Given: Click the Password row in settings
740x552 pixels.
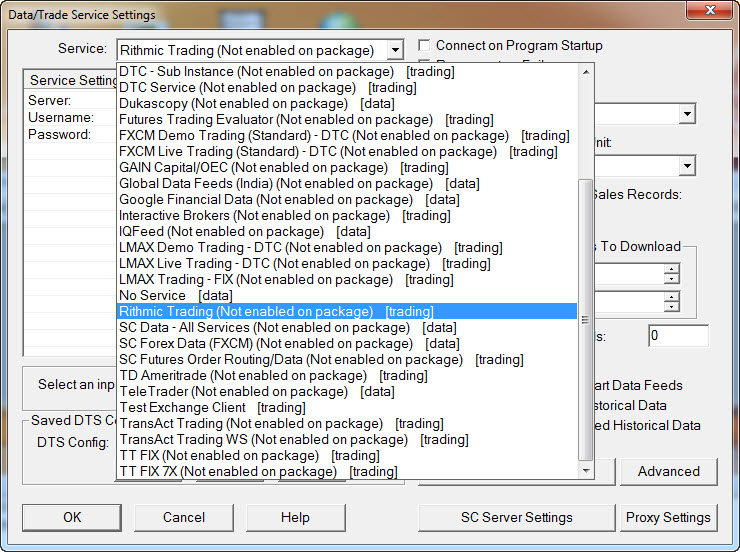Looking at the screenshot, I should point(71,134).
